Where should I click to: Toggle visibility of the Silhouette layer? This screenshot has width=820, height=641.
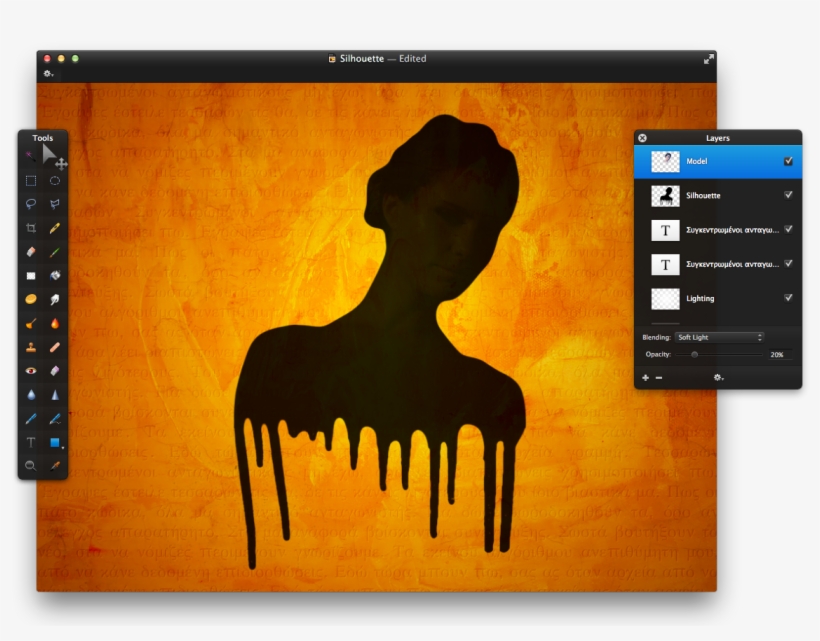[x=789, y=195]
